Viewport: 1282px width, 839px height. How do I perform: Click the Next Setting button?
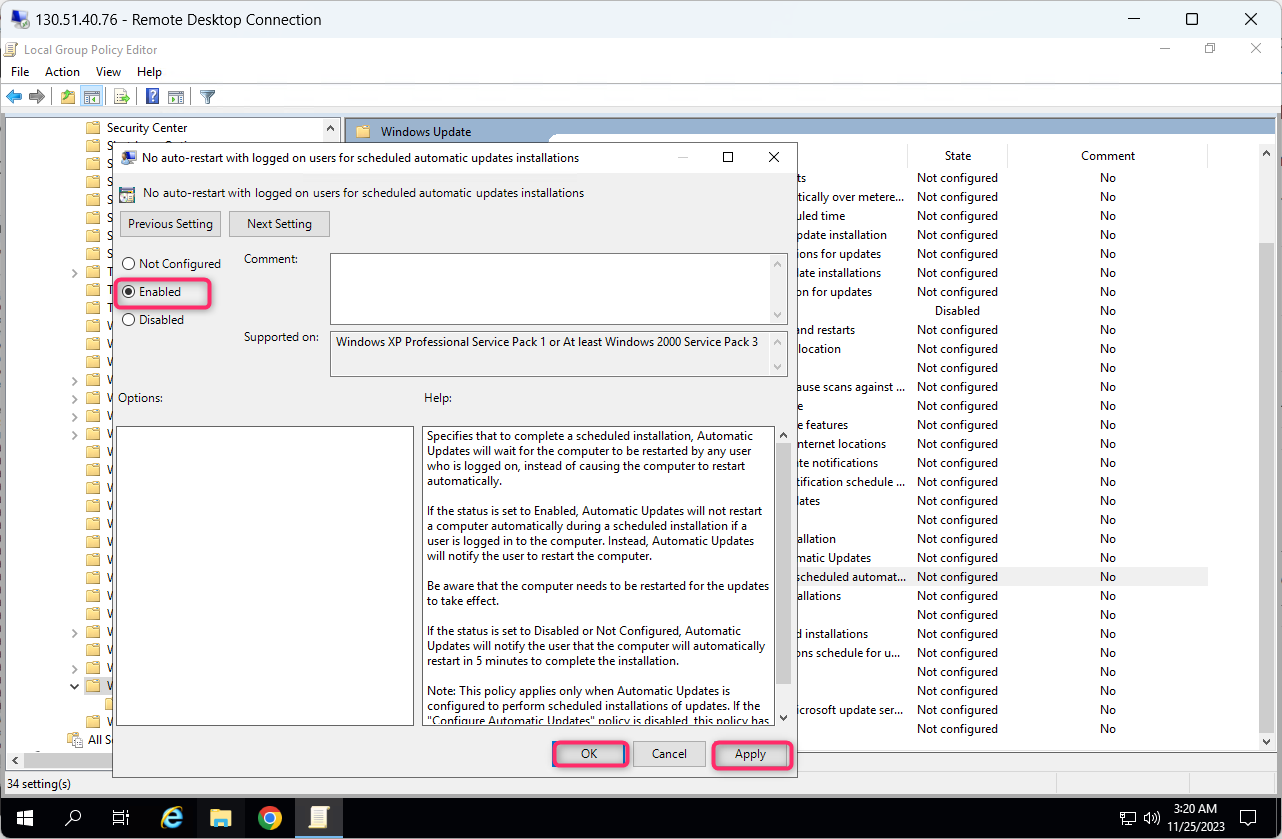coord(279,224)
